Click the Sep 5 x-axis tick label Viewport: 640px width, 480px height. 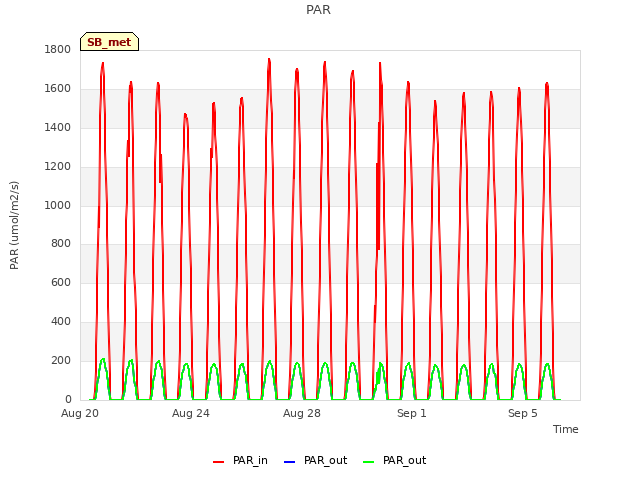point(523,413)
